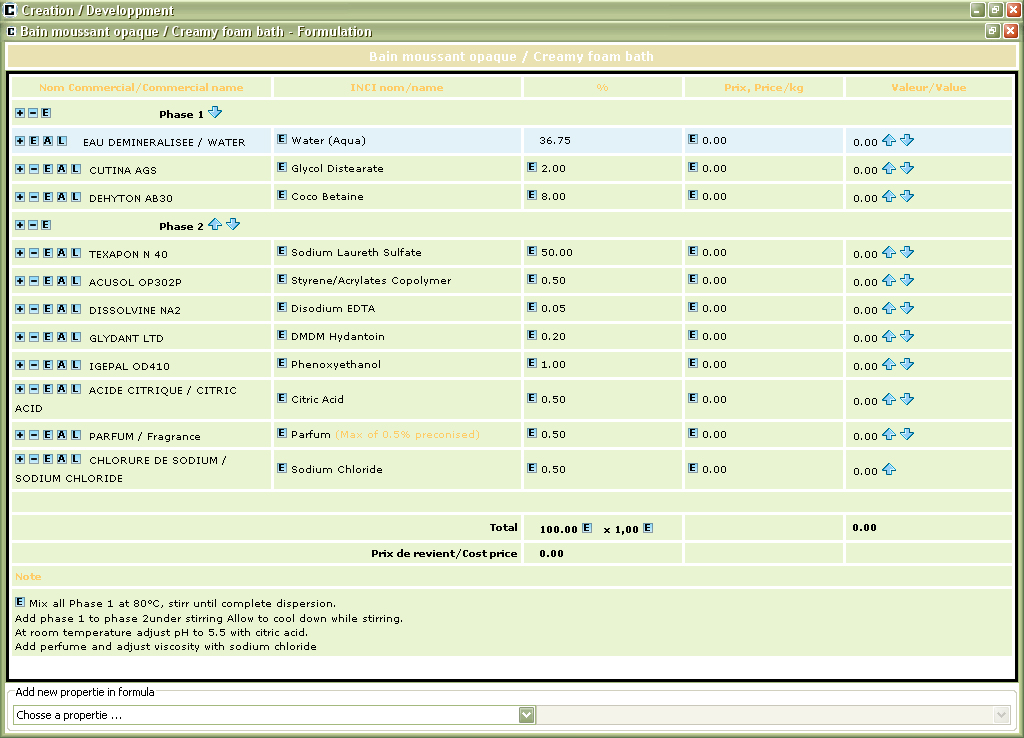The width and height of the screenshot is (1024, 738).
Task: Click the 'Nom Commercial/Commercial name' column header
Action: [141, 88]
